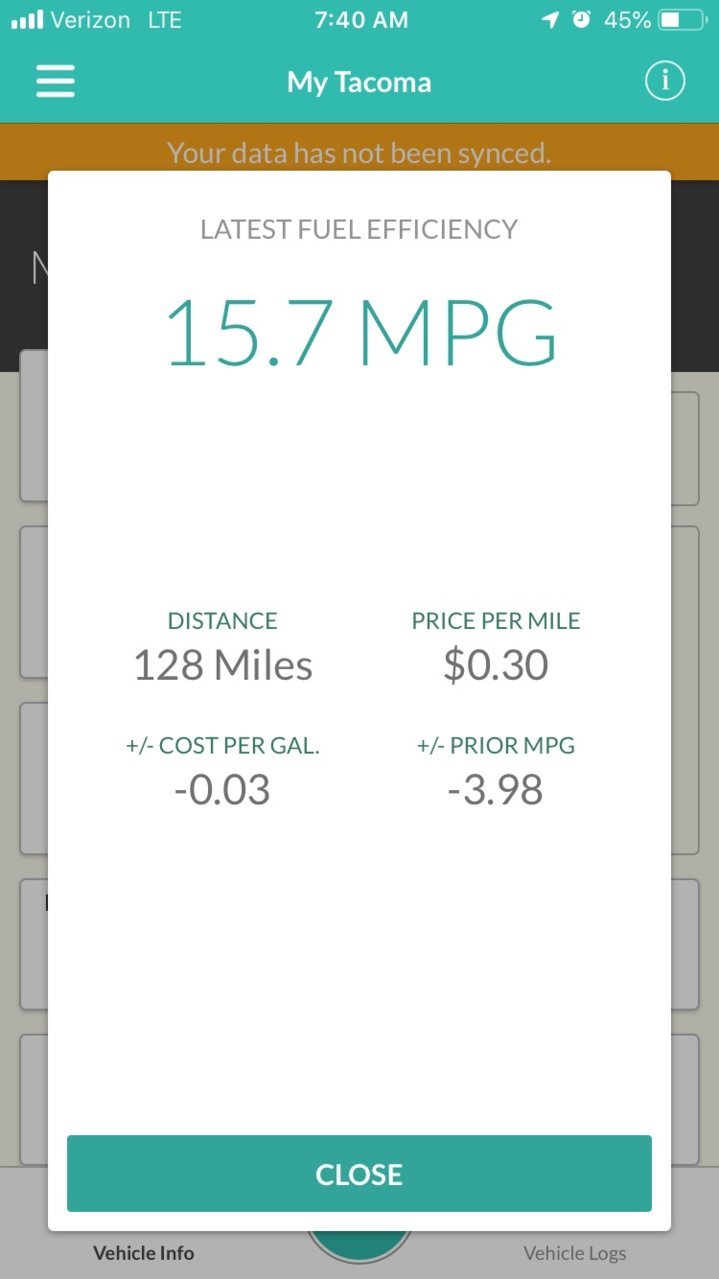The height and width of the screenshot is (1279, 719).
Task: Switch to Vehicle Info tab
Action: point(143,1252)
